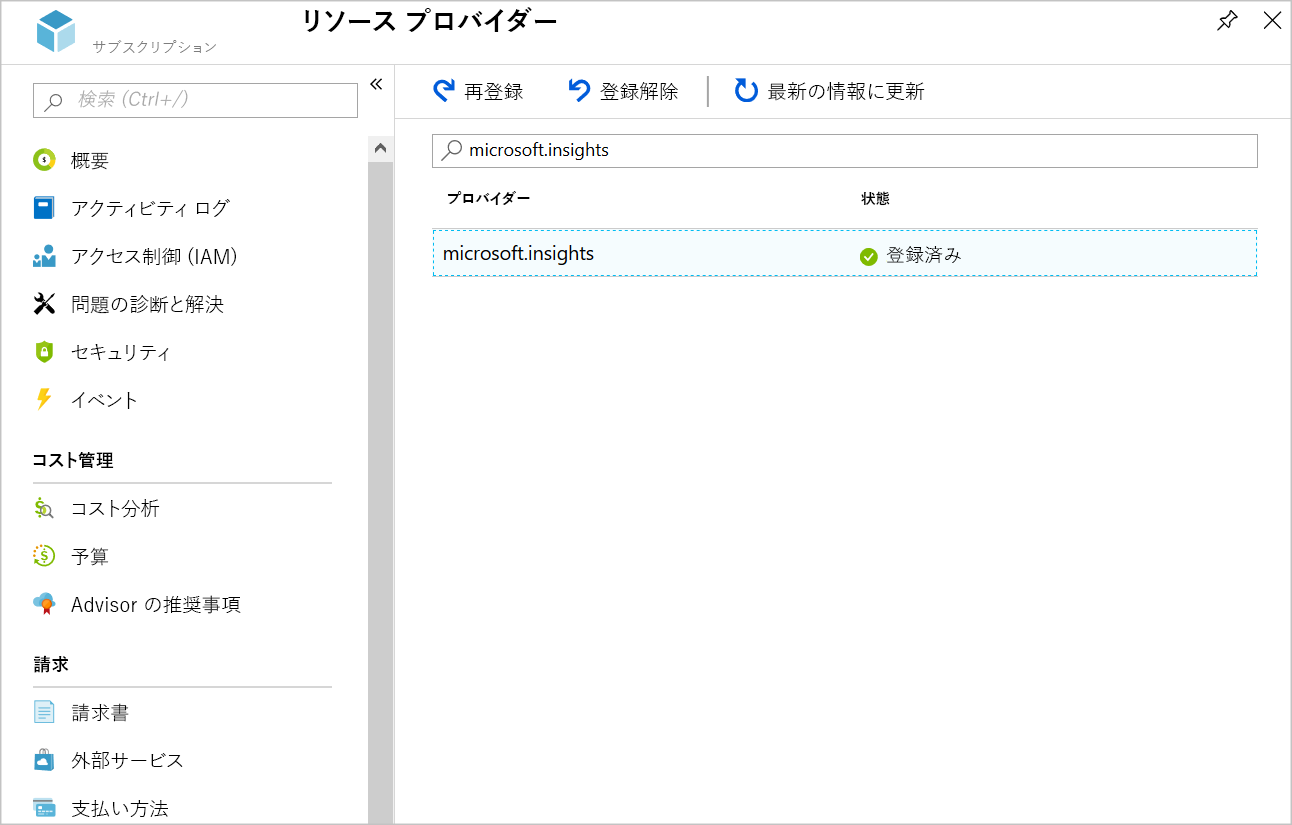Click the payment card icon
Screen dimensions: 1292x825
(x=44, y=808)
